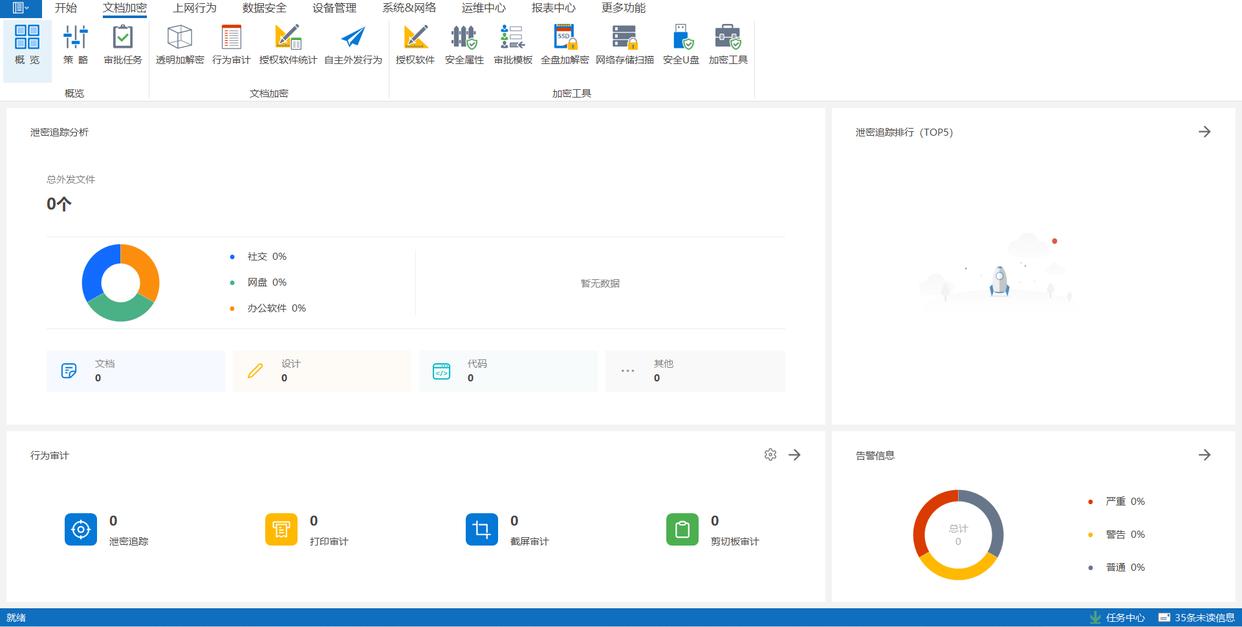Expand 行为审计 details using arrow
This screenshot has height=627, width=1242.
(x=795, y=455)
